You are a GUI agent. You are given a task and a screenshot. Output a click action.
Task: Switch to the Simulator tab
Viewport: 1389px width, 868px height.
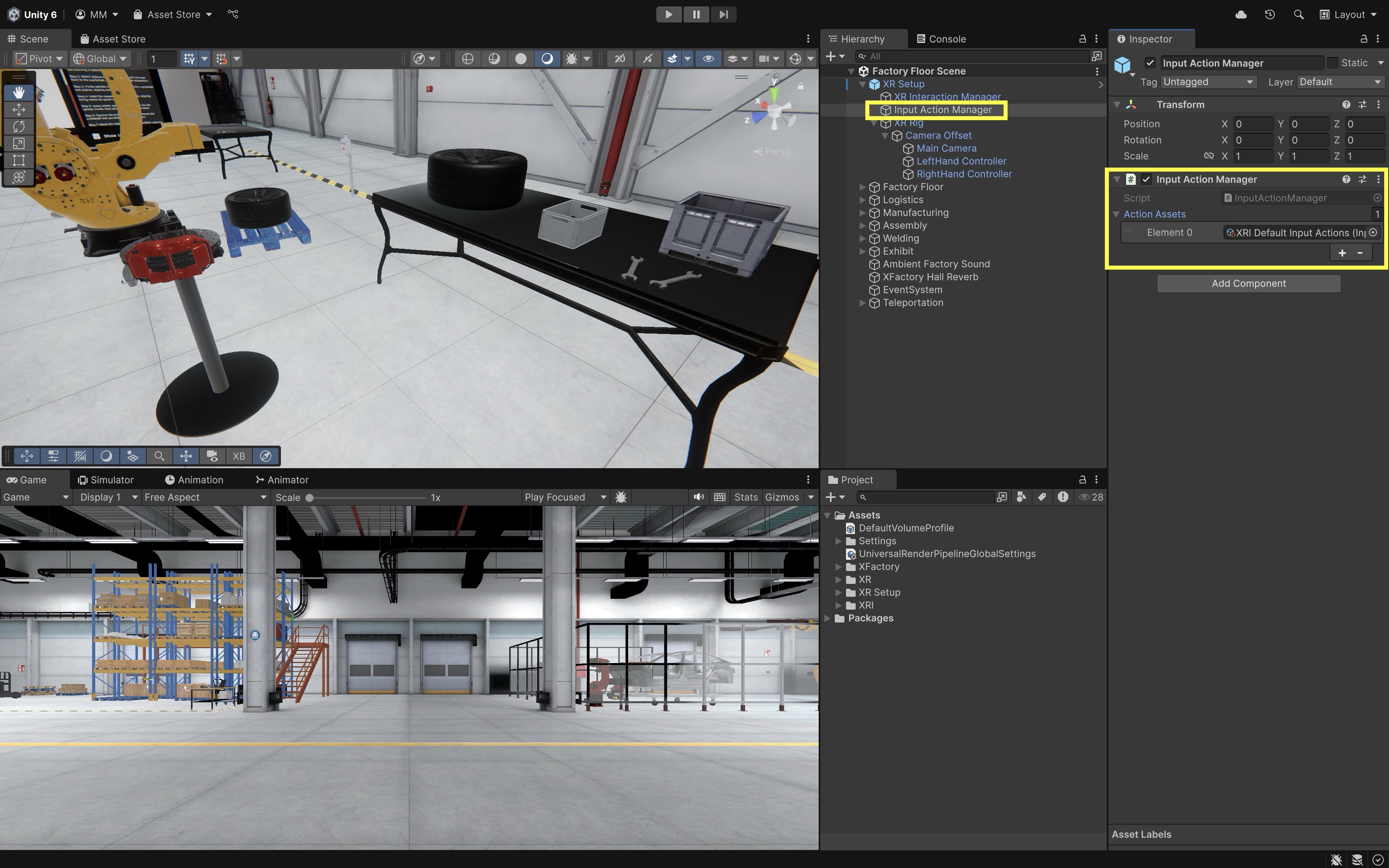click(x=106, y=480)
